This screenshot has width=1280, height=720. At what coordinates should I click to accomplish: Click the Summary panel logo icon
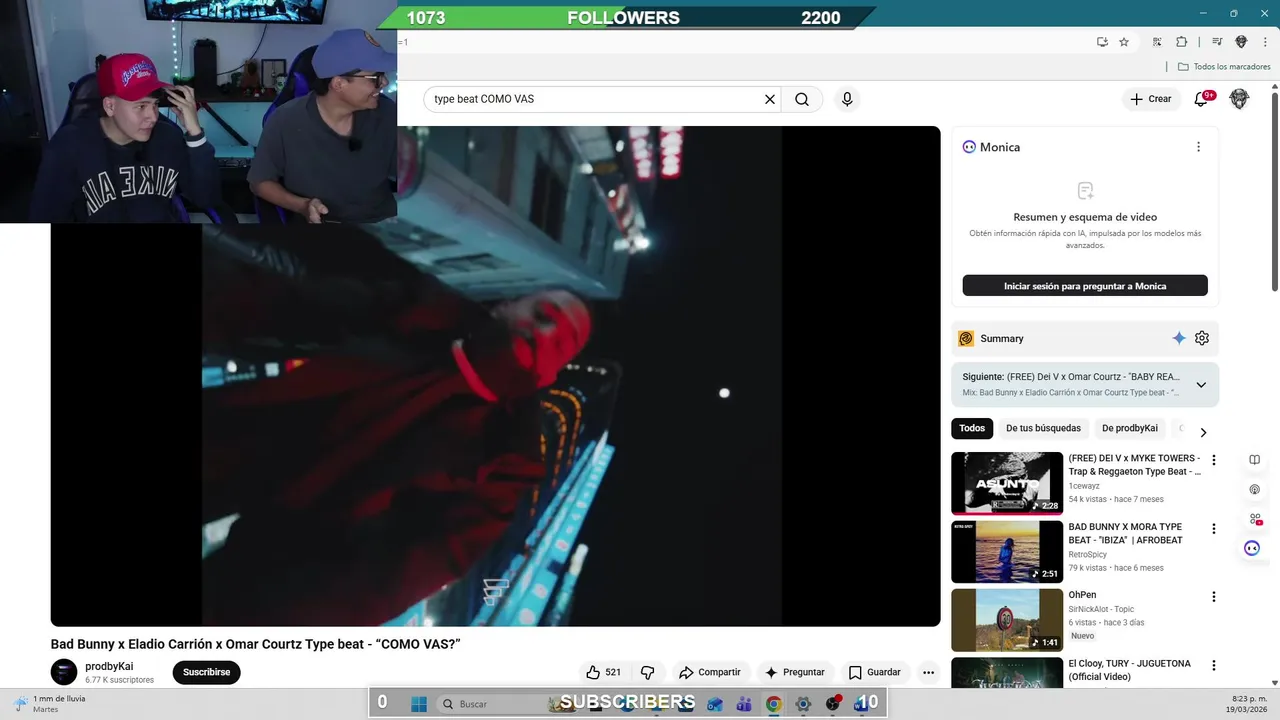966,338
